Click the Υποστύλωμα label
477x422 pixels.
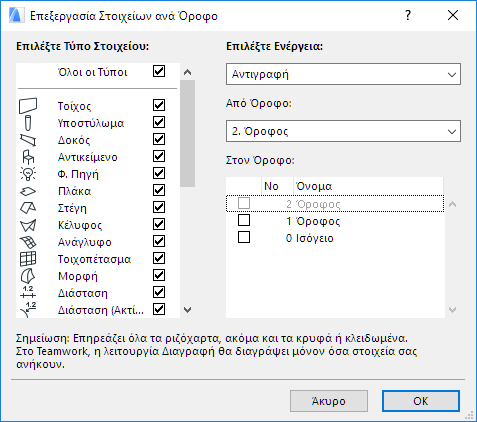[91, 123]
